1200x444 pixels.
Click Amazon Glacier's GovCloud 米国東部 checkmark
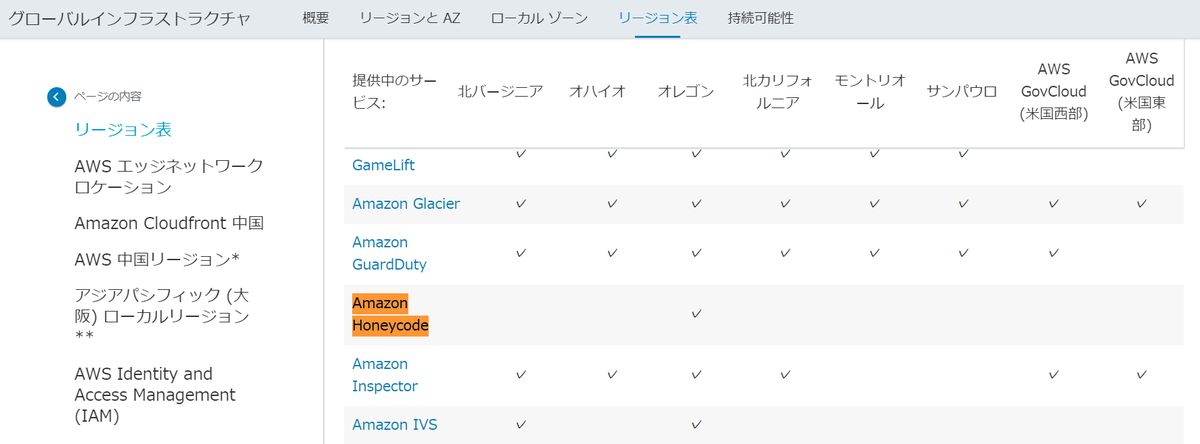click(1142, 203)
